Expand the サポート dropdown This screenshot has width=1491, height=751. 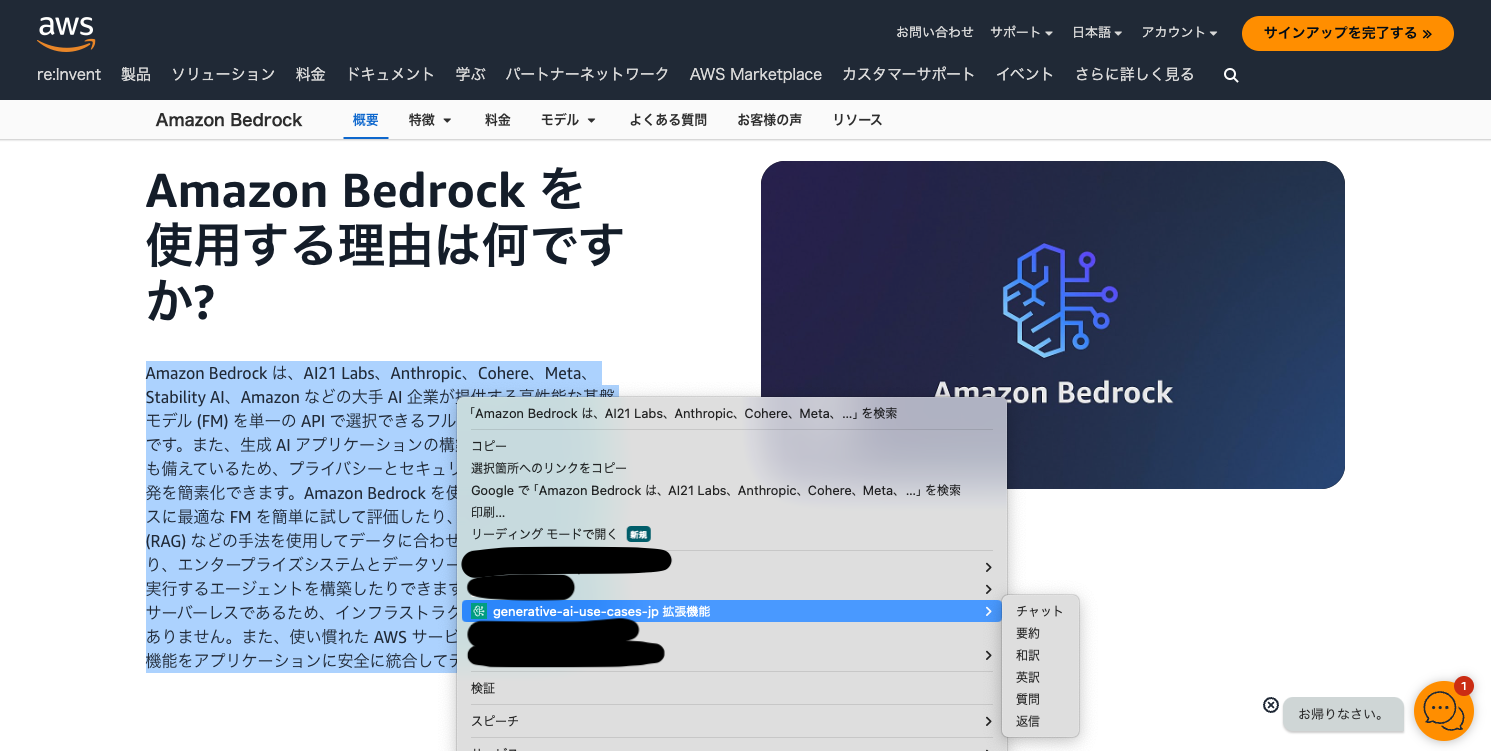(x=1022, y=33)
